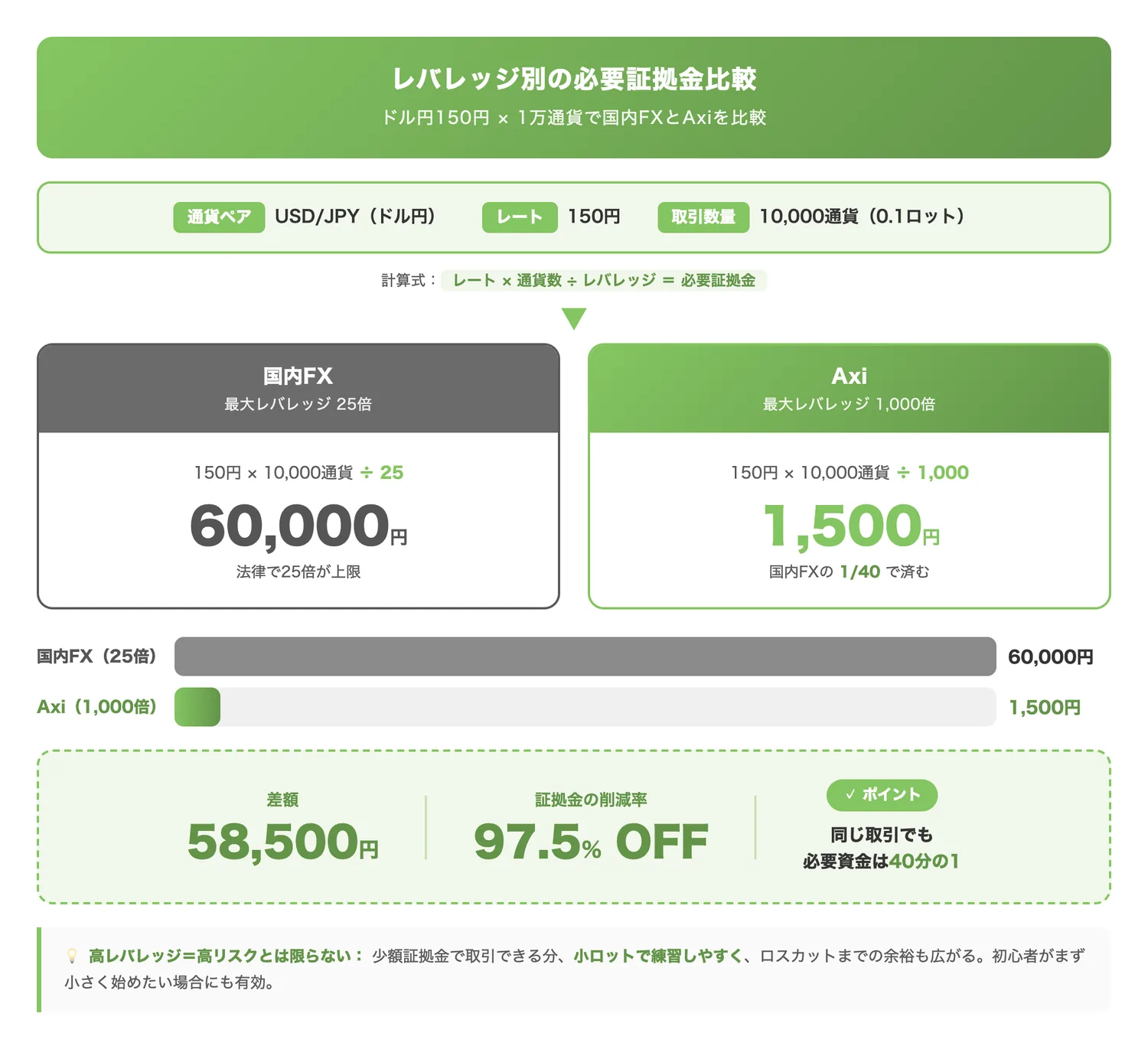This screenshot has height=1049, width=1148.
Task: Click the ✓ ポイント badge
Action: pos(882,795)
